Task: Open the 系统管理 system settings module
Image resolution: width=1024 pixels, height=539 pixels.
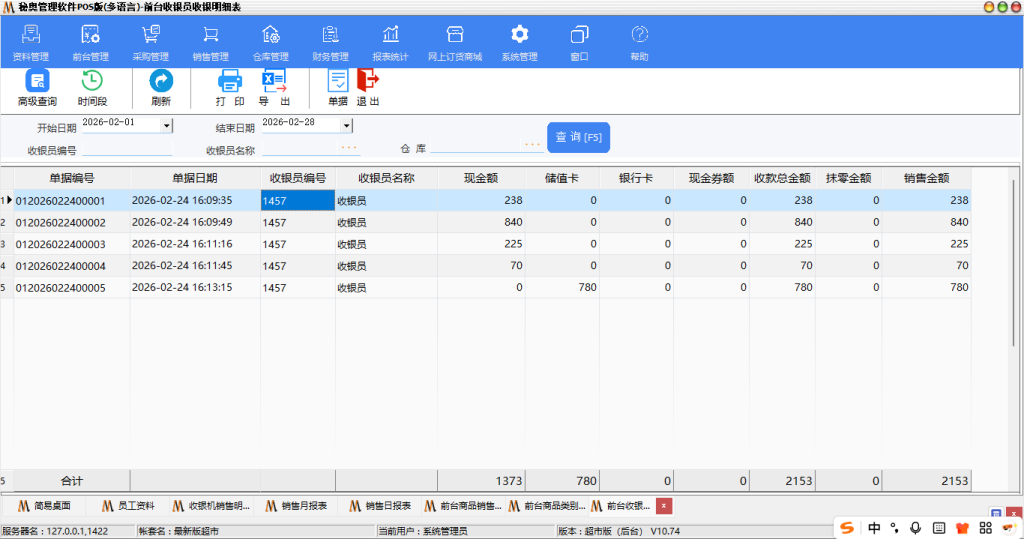Action: pos(519,43)
